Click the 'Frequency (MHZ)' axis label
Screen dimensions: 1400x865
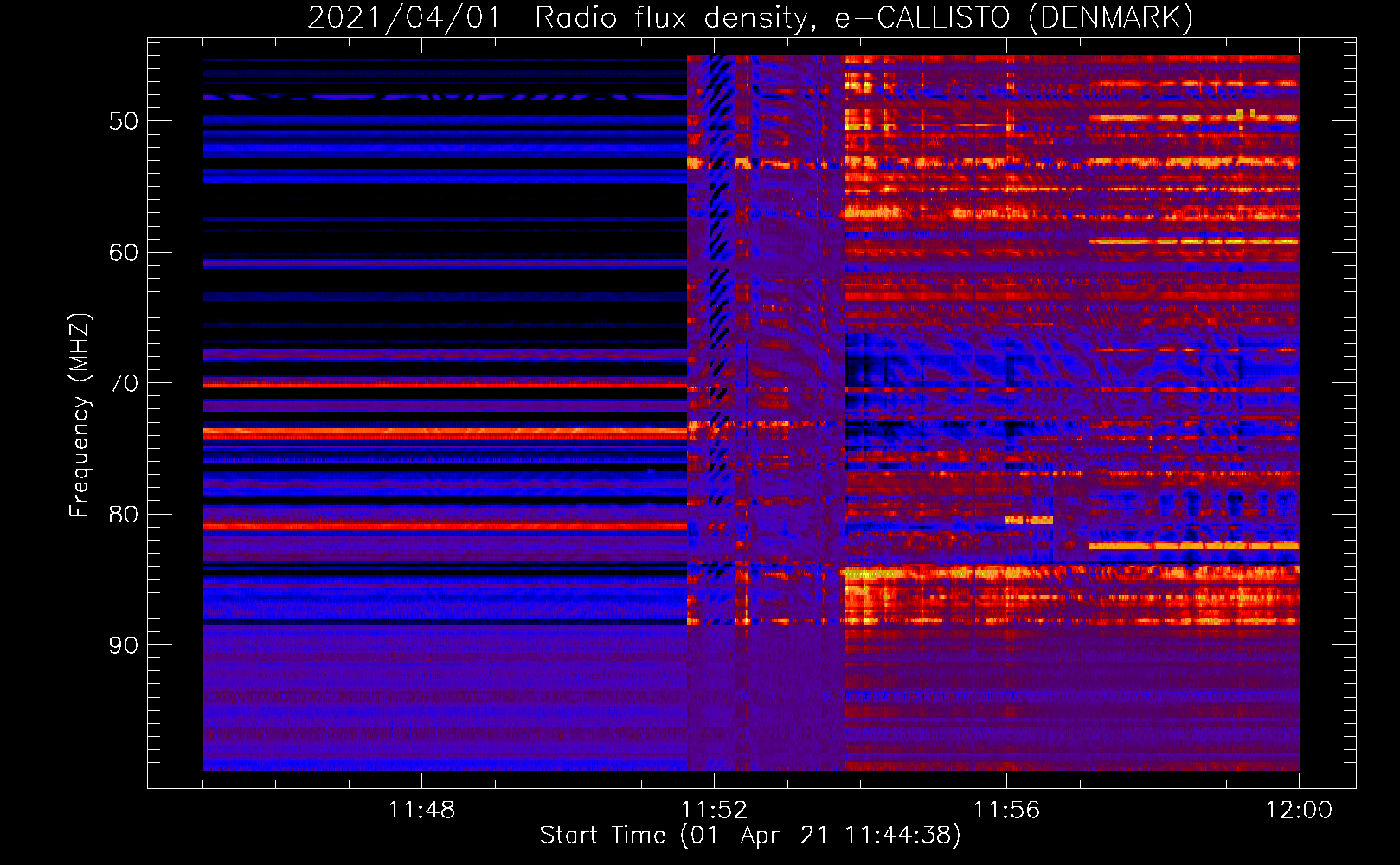pyautogui.click(x=79, y=415)
